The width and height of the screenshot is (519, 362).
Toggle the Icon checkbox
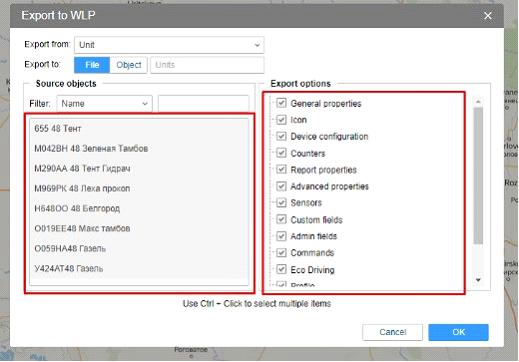pyautogui.click(x=281, y=120)
